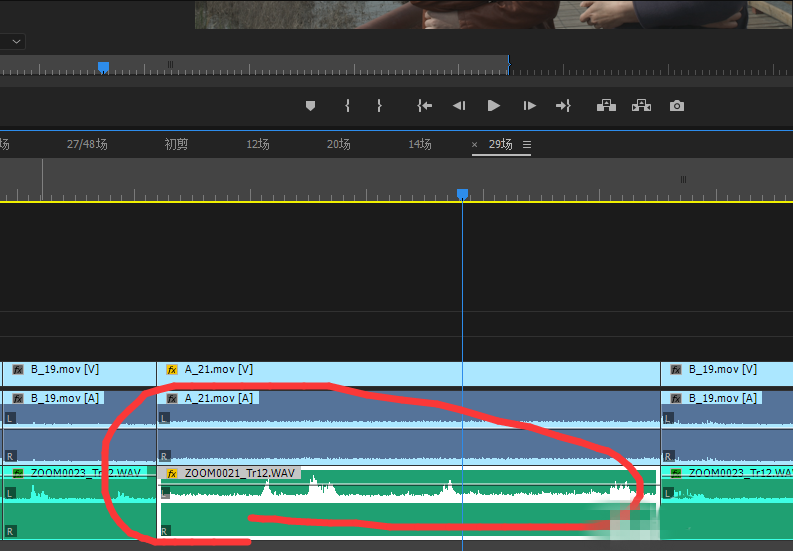Step back one frame
Image resolution: width=793 pixels, height=551 pixels.
click(459, 106)
